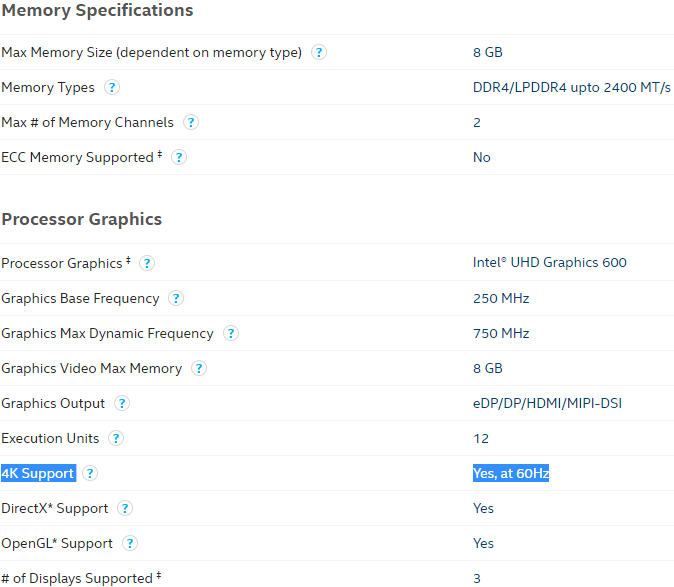Show Execution Units help tooltip
The width and height of the screenshot is (674, 587).
[116, 438]
